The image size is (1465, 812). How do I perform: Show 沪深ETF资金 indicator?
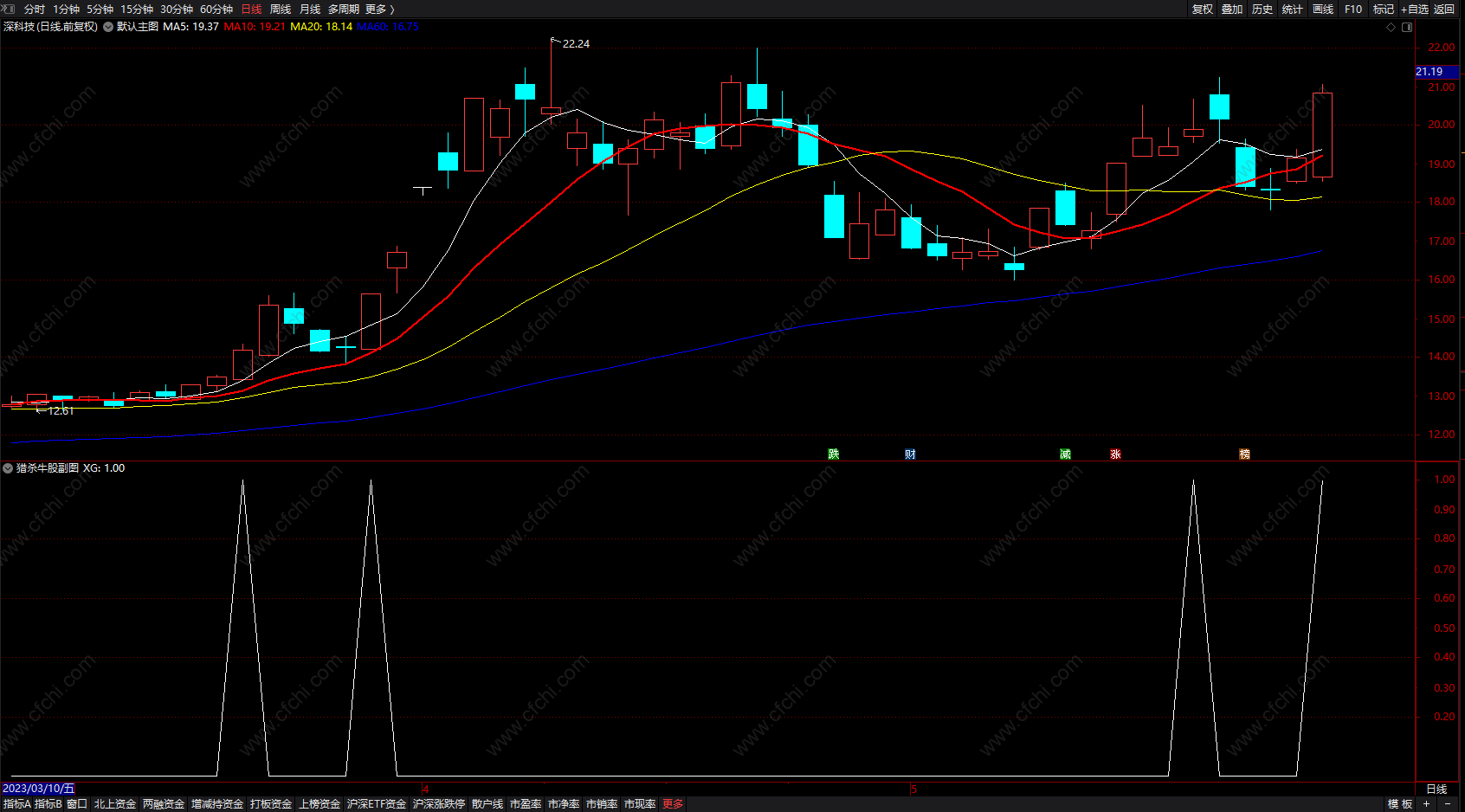tap(377, 804)
